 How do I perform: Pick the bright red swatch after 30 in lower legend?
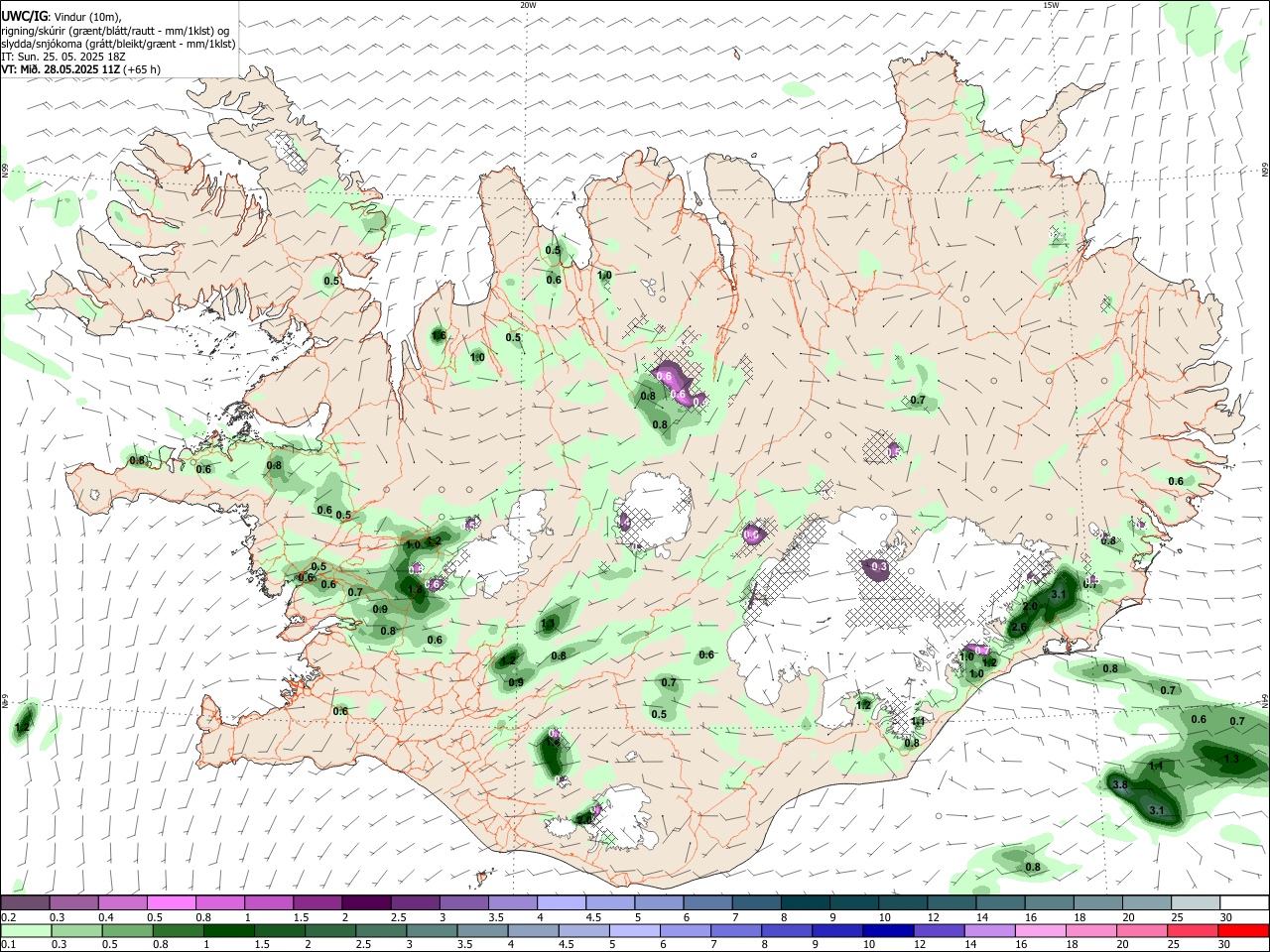[1242, 930]
